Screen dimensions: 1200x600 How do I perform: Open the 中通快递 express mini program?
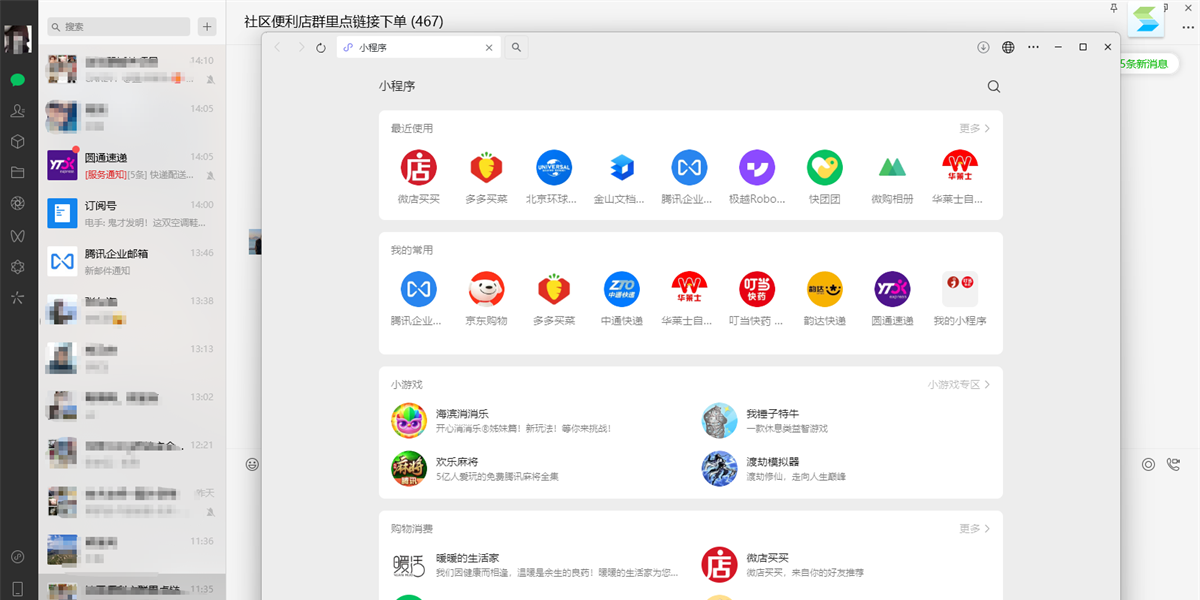[x=622, y=287]
